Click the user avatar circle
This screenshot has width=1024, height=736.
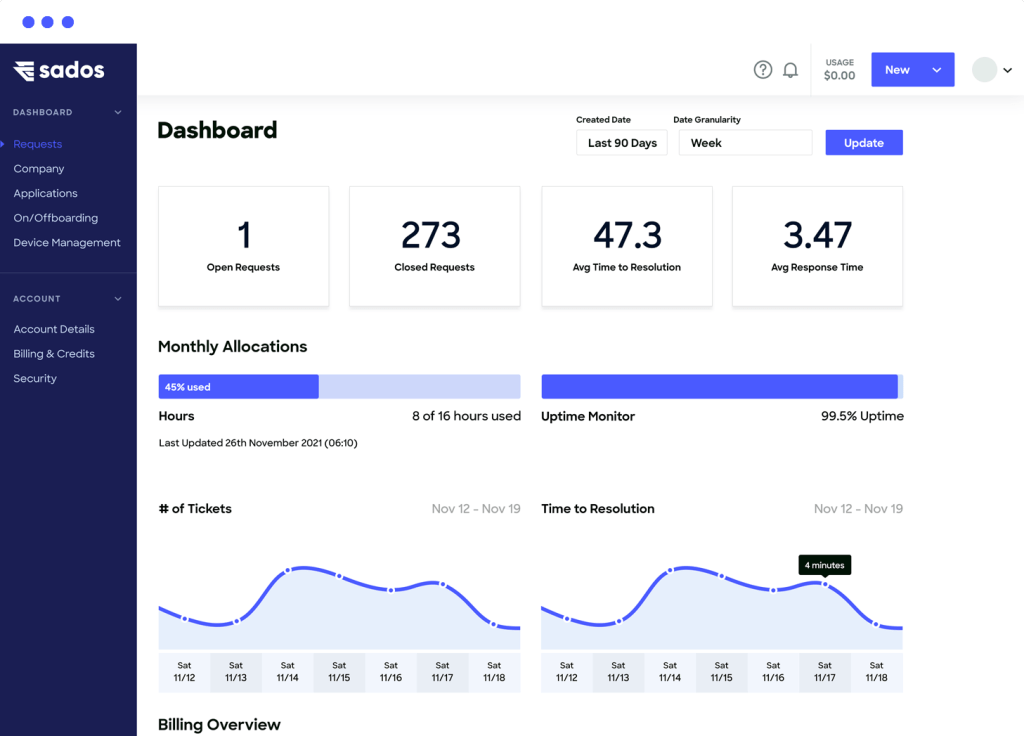pyautogui.click(x=985, y=70)
